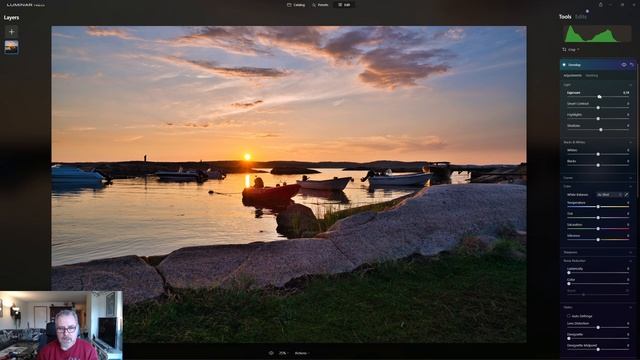Click the Vibrance slider handle
This screenshot has width=640, height=360.
pyautogui.click(x=598, y=240)
